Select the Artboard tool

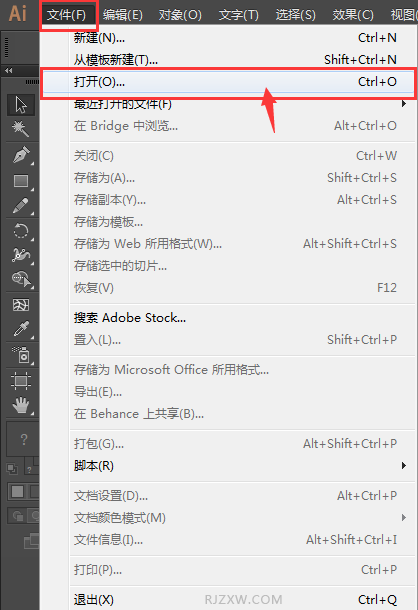(x=21, y=380)
